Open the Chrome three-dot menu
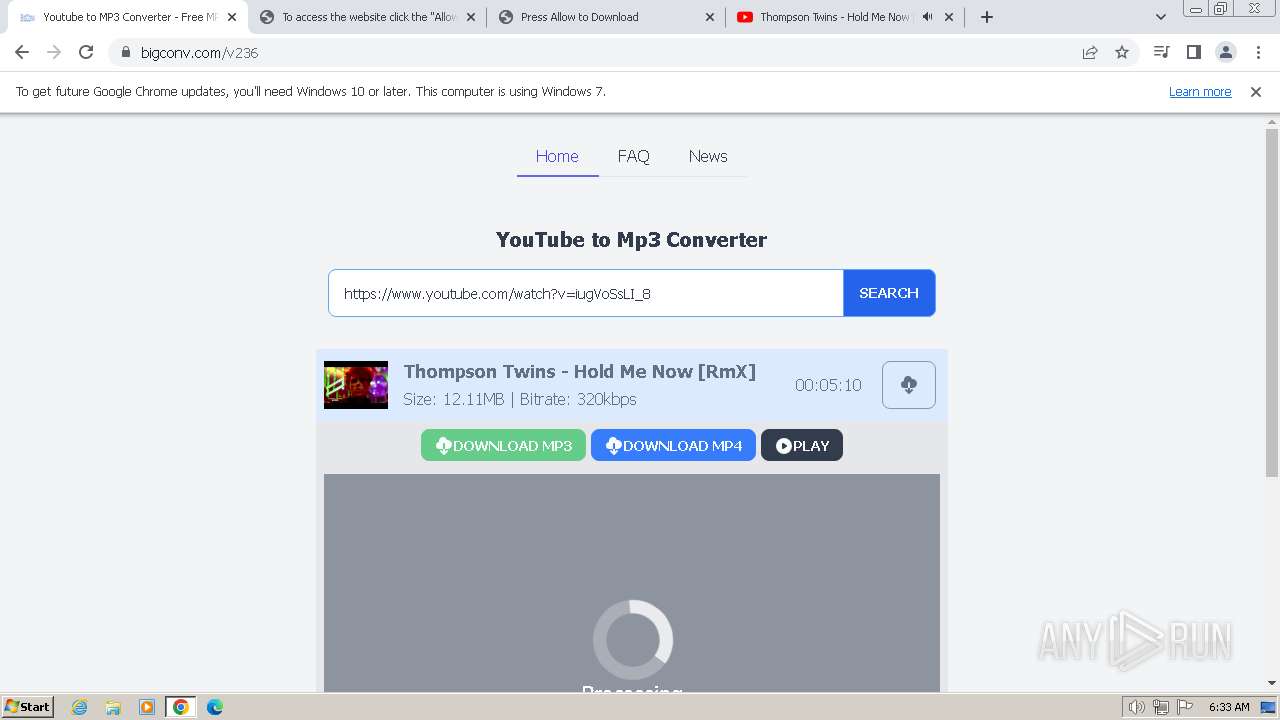1280x720 pixels. (x=1257, y=52)
